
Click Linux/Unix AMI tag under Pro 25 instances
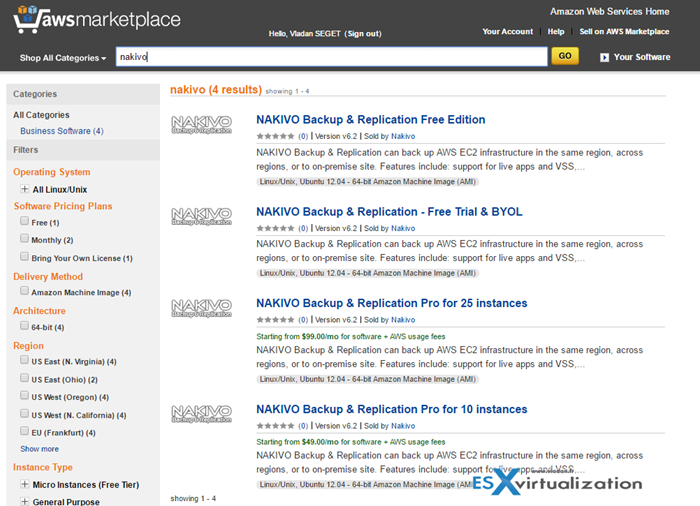click(367, 379)
